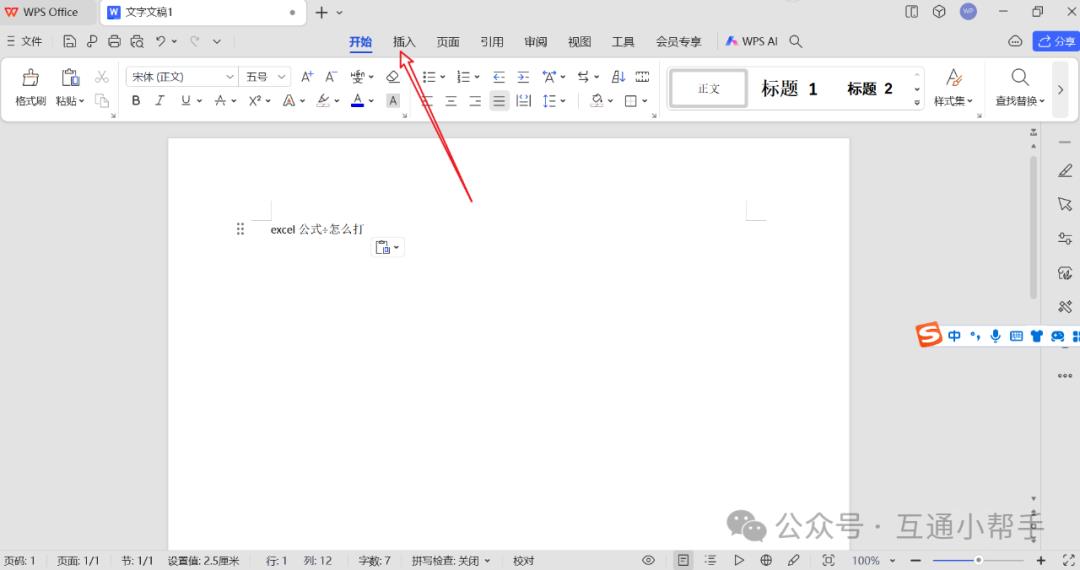Viewport: 1080px width, 570px height.
Task: Click the Distributed alignment icon
Action: 523,101
